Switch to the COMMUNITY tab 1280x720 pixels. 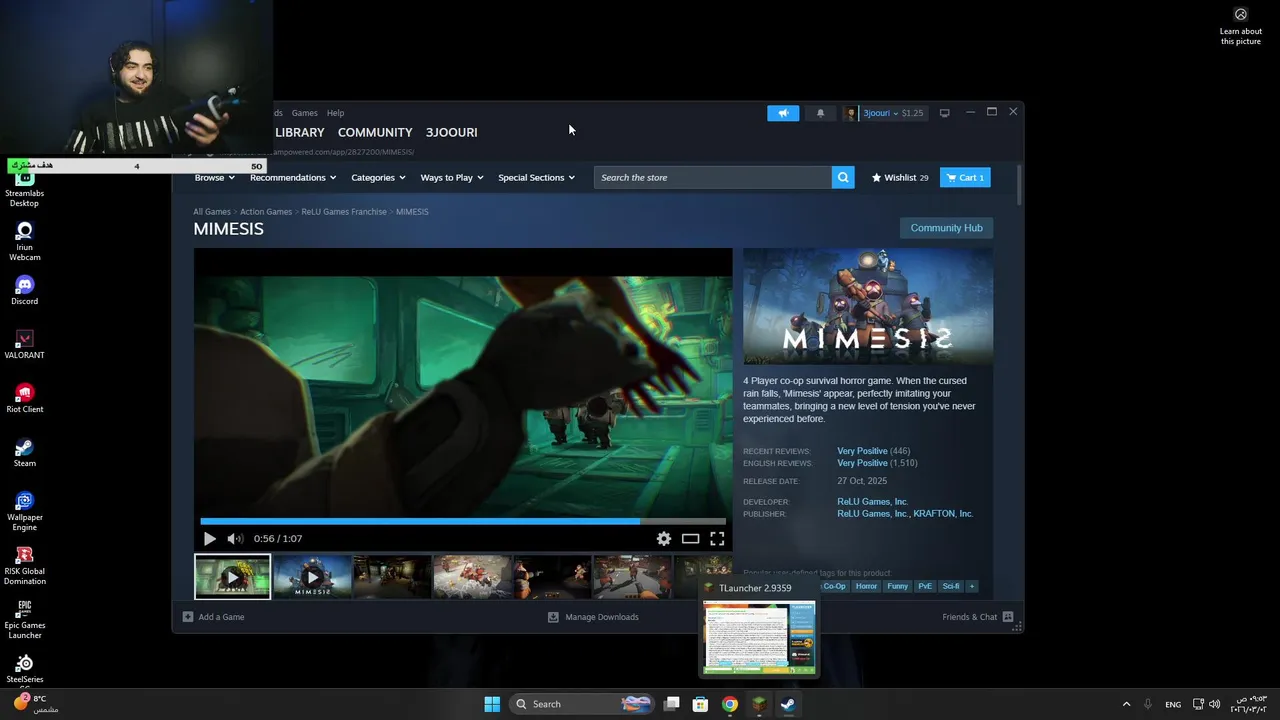point(375,132)
